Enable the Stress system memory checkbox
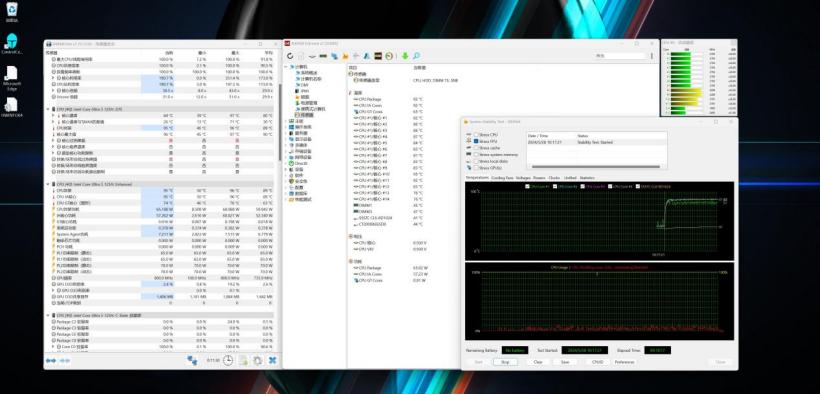Screen dimensions: 820x394 pos(476,155)
